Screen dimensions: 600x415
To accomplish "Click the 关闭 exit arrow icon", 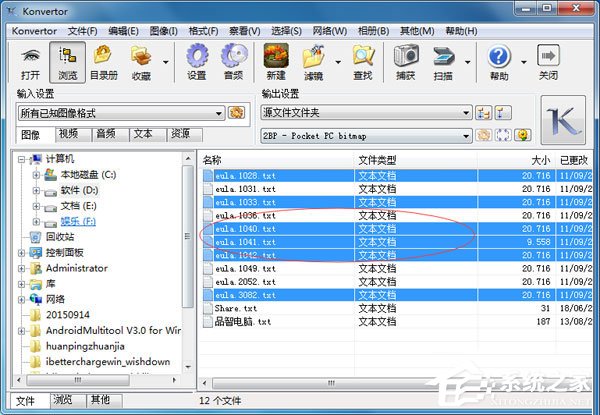I will [x=548, y=55].
